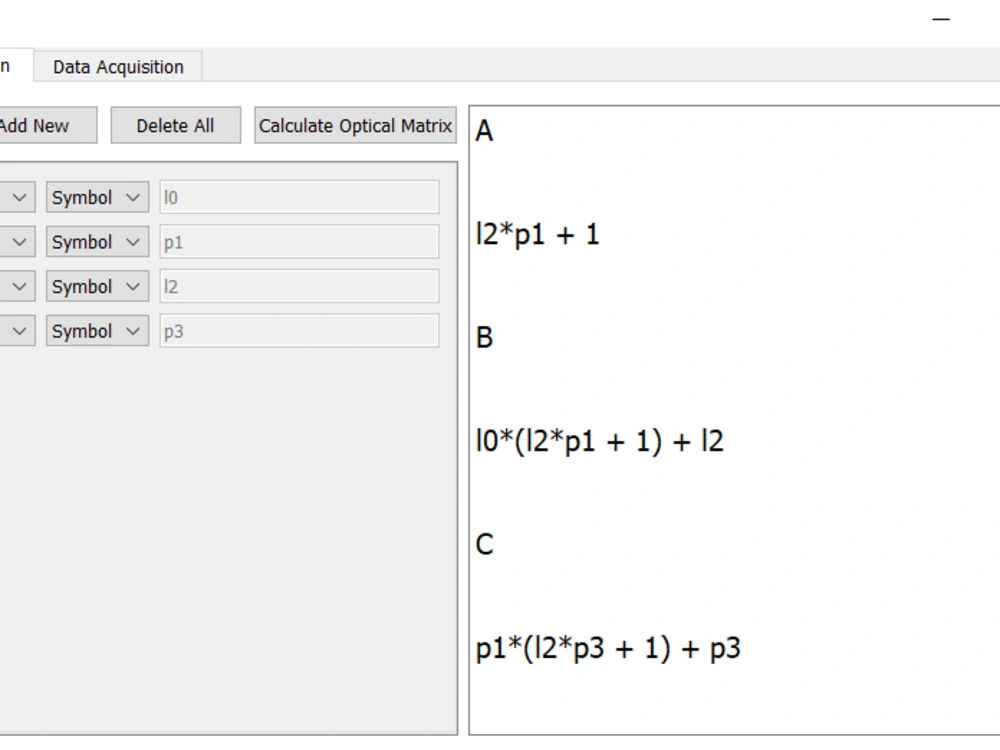Expand the leftmost dropdown in the p3 row

pyautogui.click(x=18, y=330)
